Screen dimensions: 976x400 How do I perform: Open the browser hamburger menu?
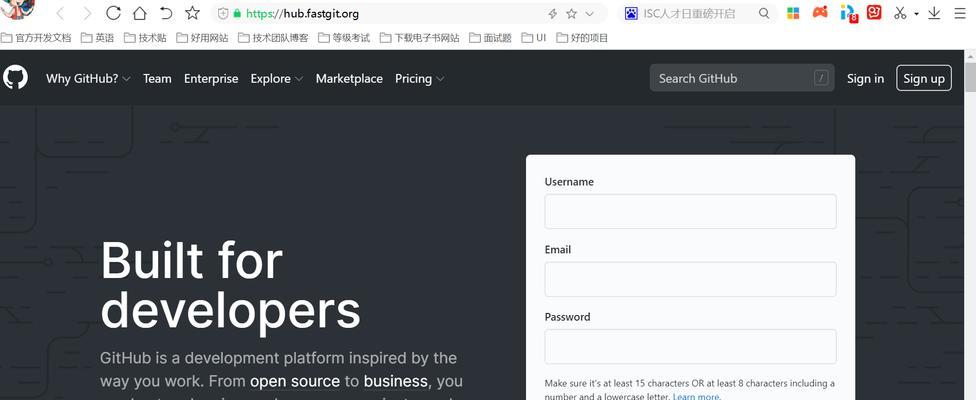tap(960, 13)
